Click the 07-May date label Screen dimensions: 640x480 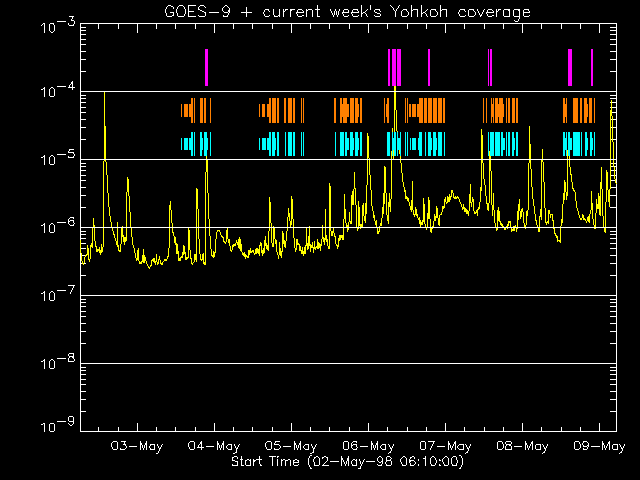[x=445, y=446]
